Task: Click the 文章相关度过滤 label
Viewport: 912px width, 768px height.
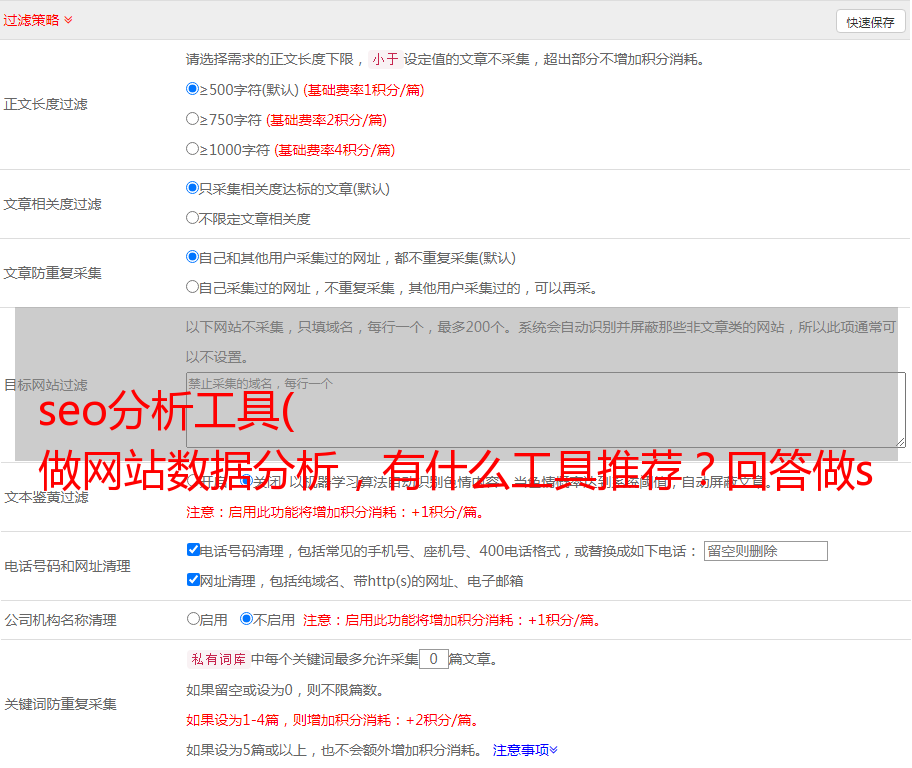Action: click(x=52, y=204)
